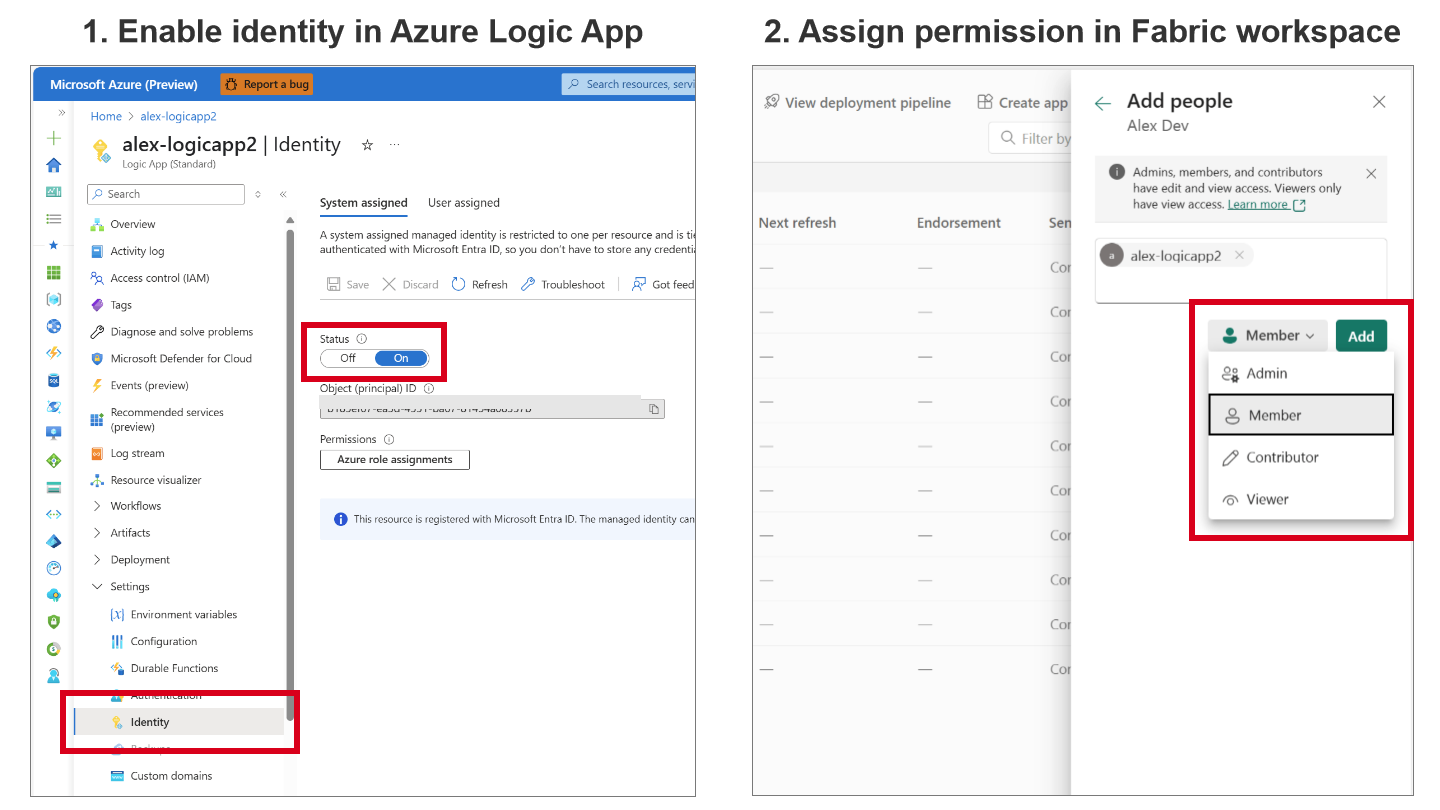Click the plus Create a resource icon
The image size is (1440, 810).
coord(54,138)
